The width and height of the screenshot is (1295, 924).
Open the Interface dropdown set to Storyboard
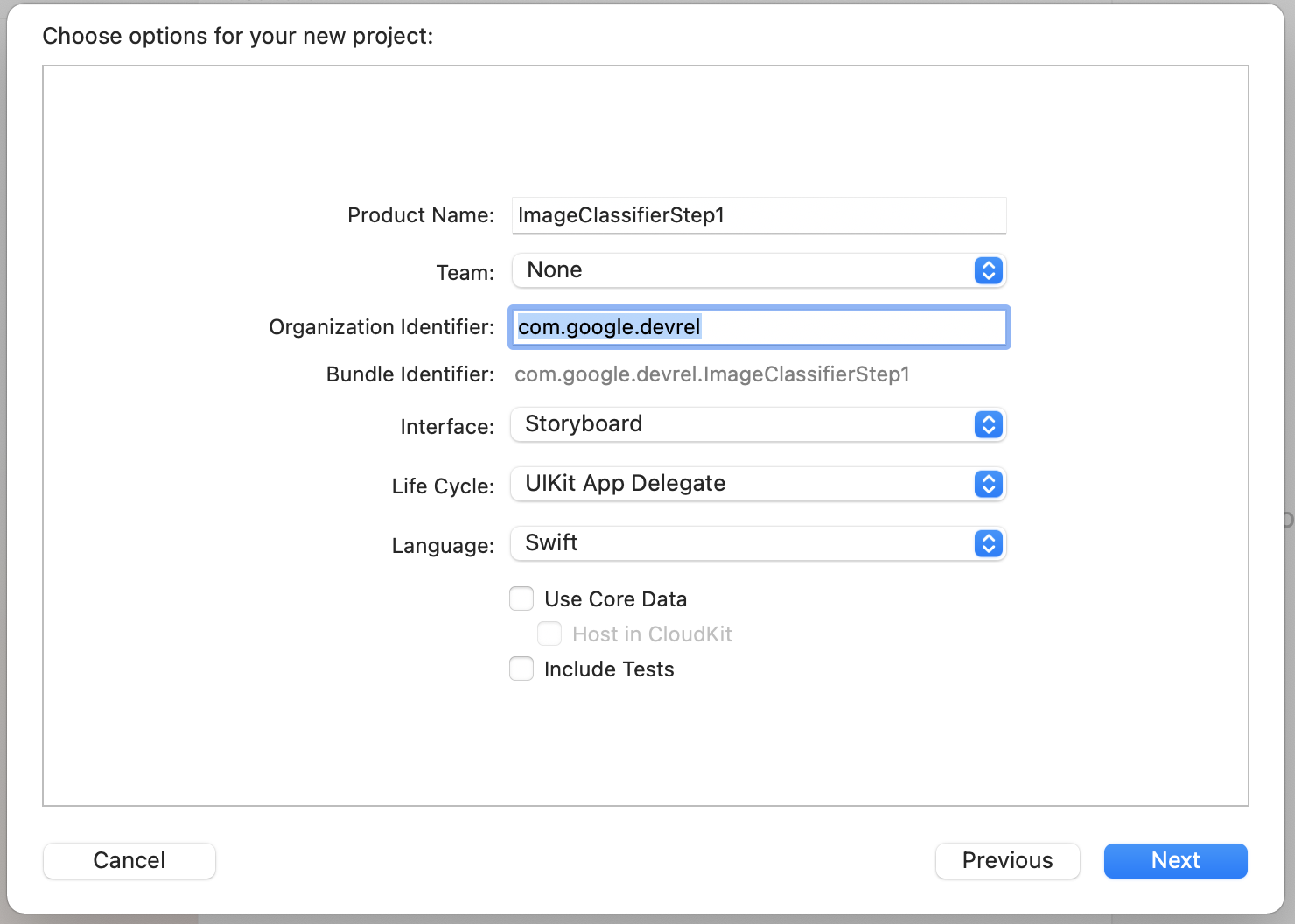(759, 424)
